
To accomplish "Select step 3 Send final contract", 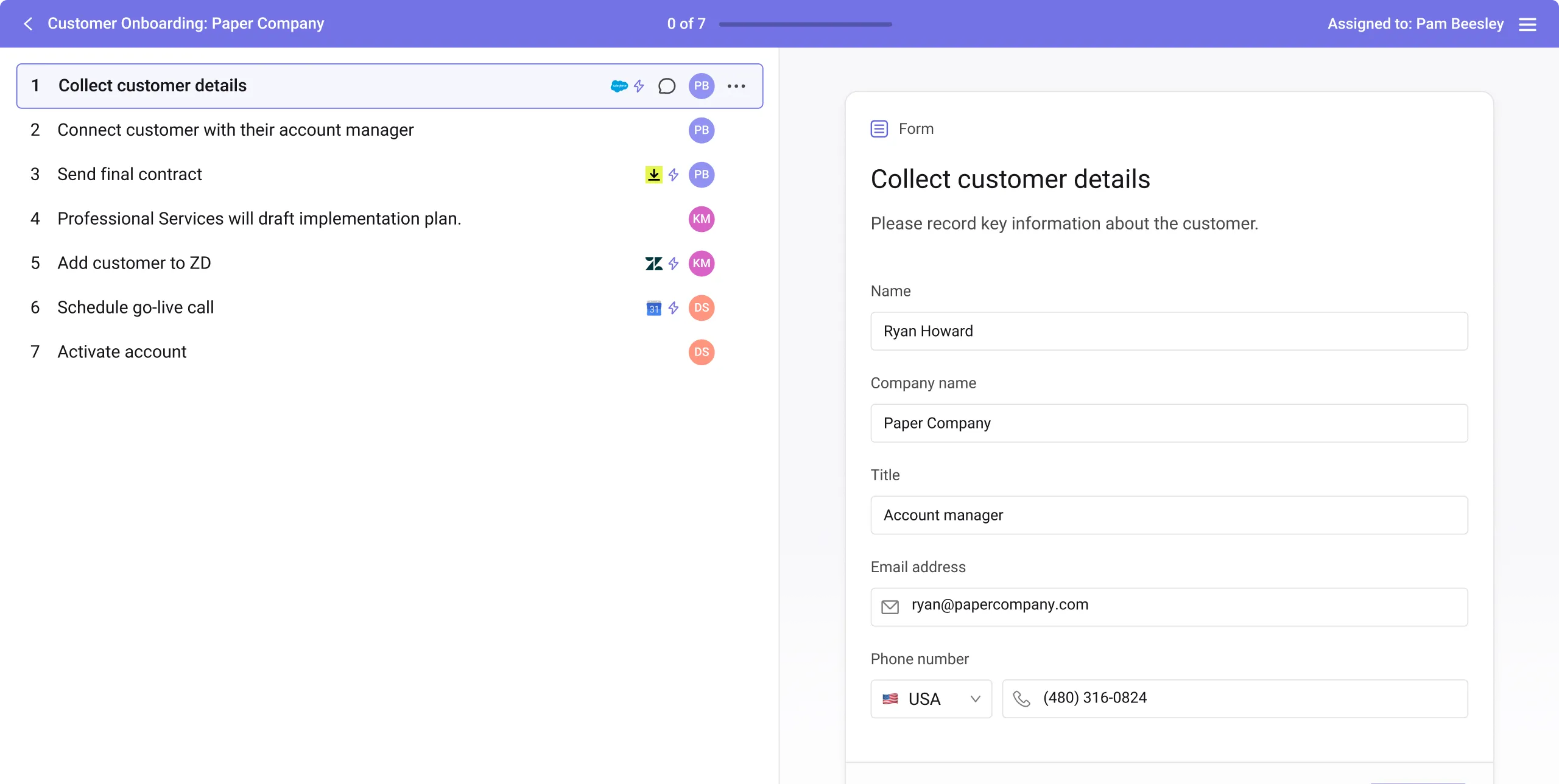I will 390,175.
